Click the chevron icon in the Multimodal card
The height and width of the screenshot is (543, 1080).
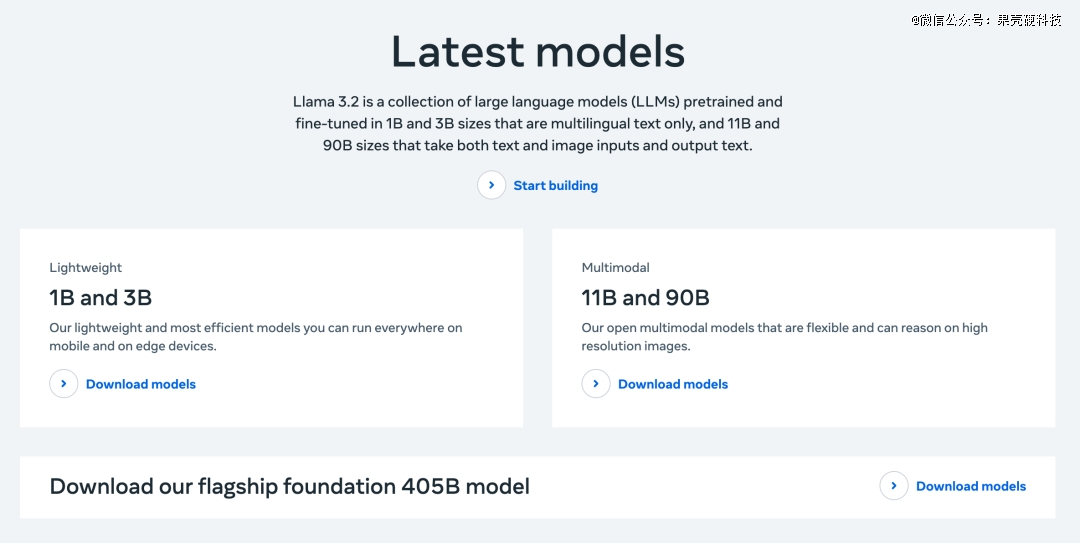coord(596,384)
